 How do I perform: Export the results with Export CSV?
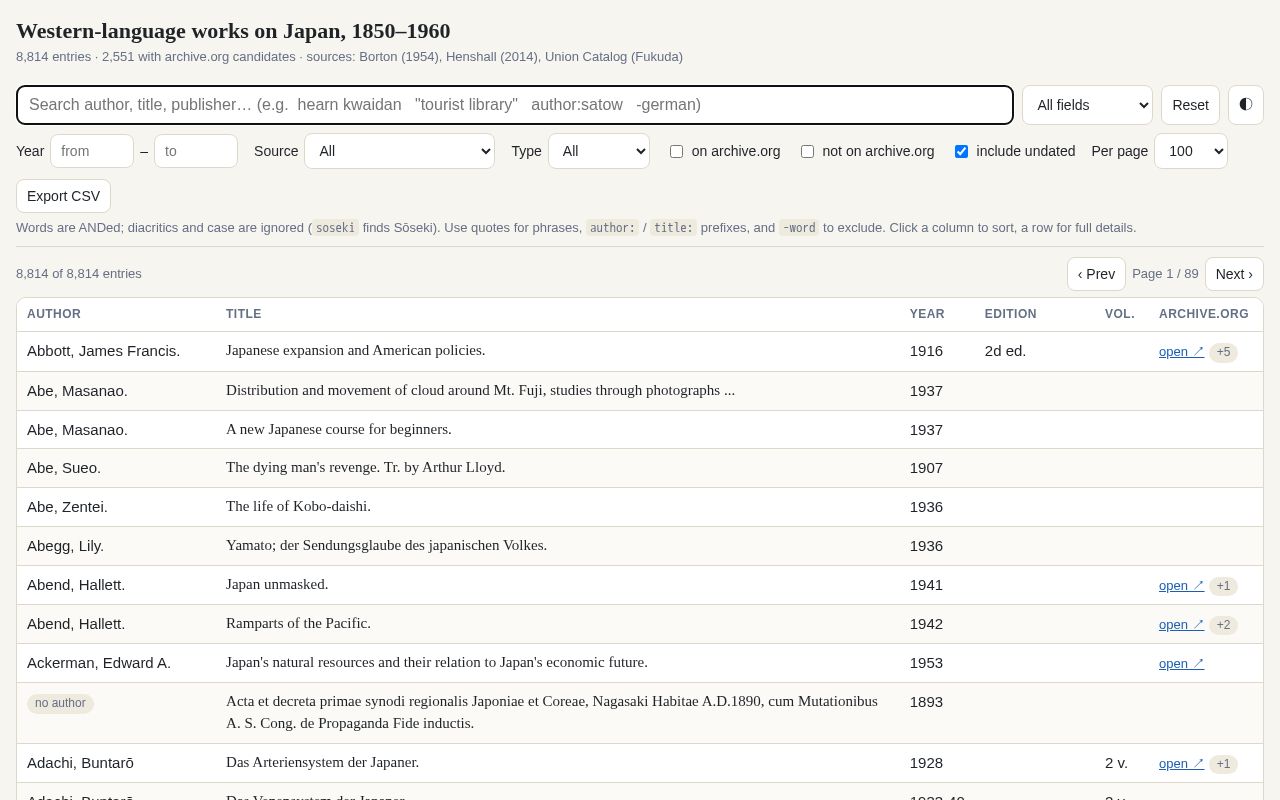pyautogui.click(x=63, y=196)
